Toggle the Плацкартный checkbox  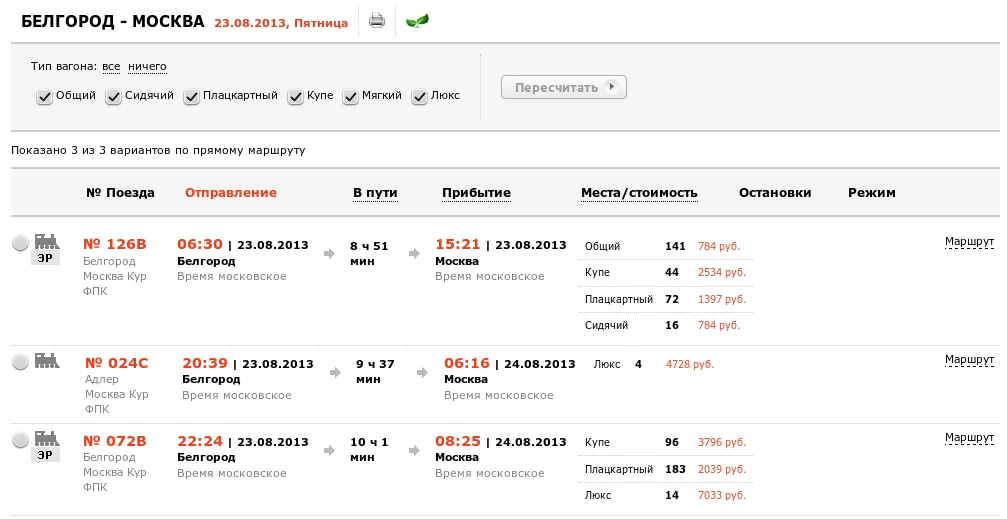coord(191,97)
